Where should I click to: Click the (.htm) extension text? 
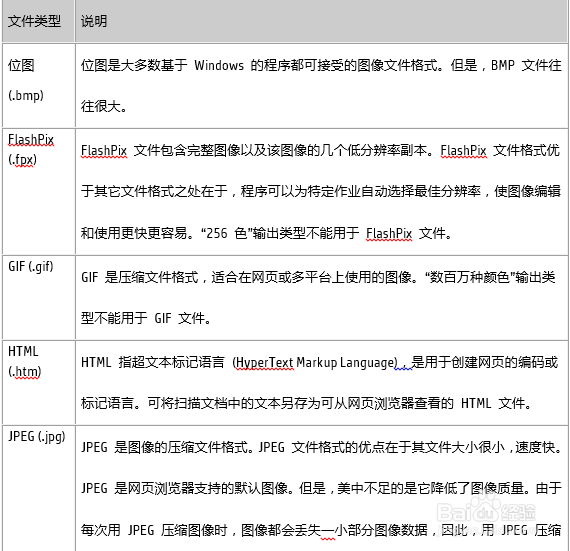(x=25, y=371)
